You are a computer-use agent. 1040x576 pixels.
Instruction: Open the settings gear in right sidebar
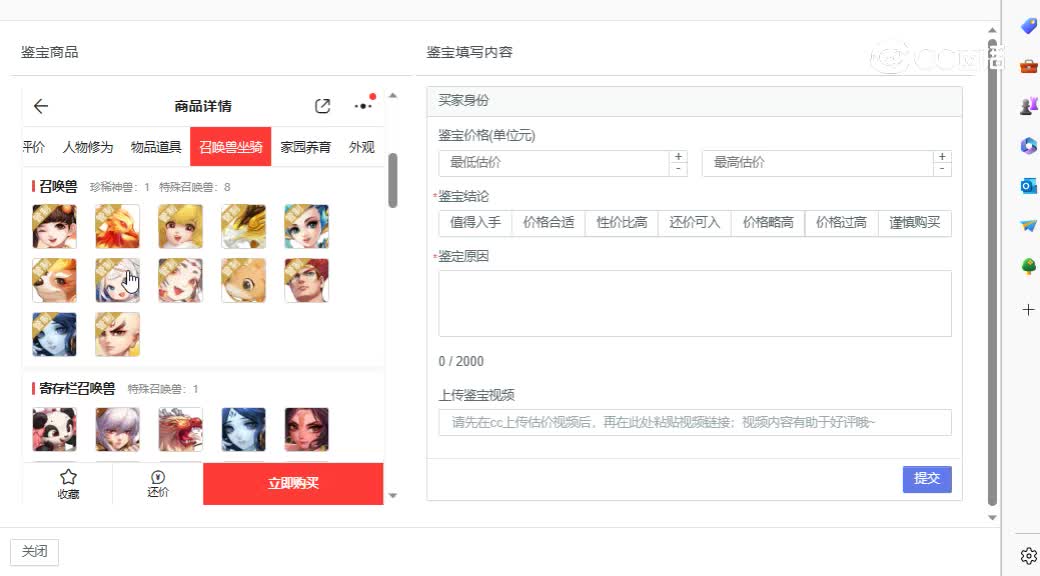1029,556
